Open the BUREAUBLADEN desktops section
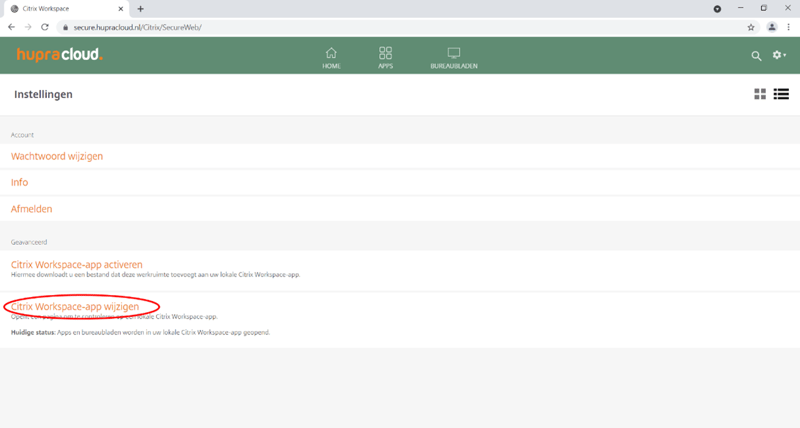This screenshot has width=800, height=428. pyautogui.click(x=454, y=58)
